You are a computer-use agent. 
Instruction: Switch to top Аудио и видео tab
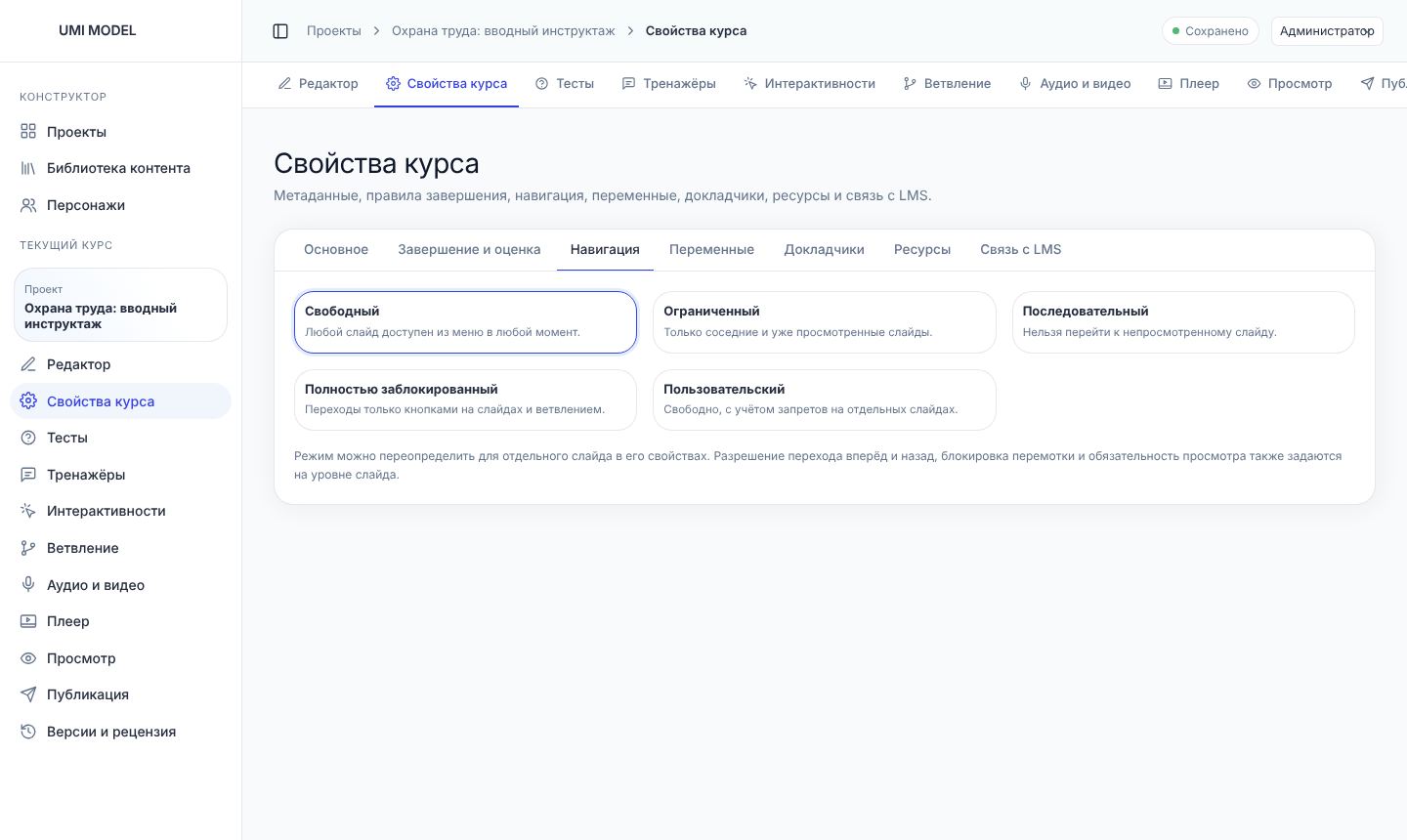(1075, 84)
